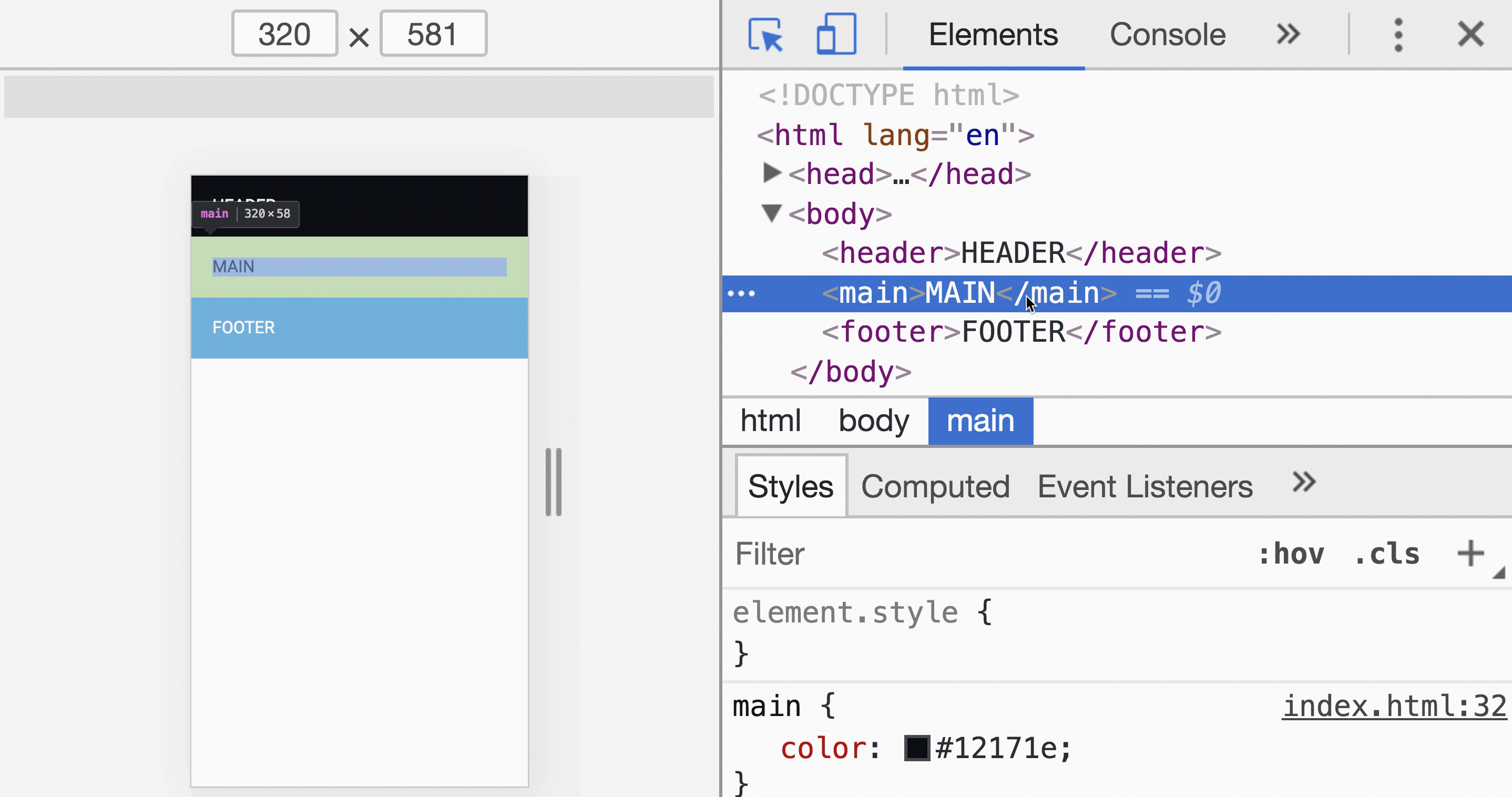Click the more panels chevron next to Console
This screenshot has height=797, width=1512.
click(x=1289, y=35)
